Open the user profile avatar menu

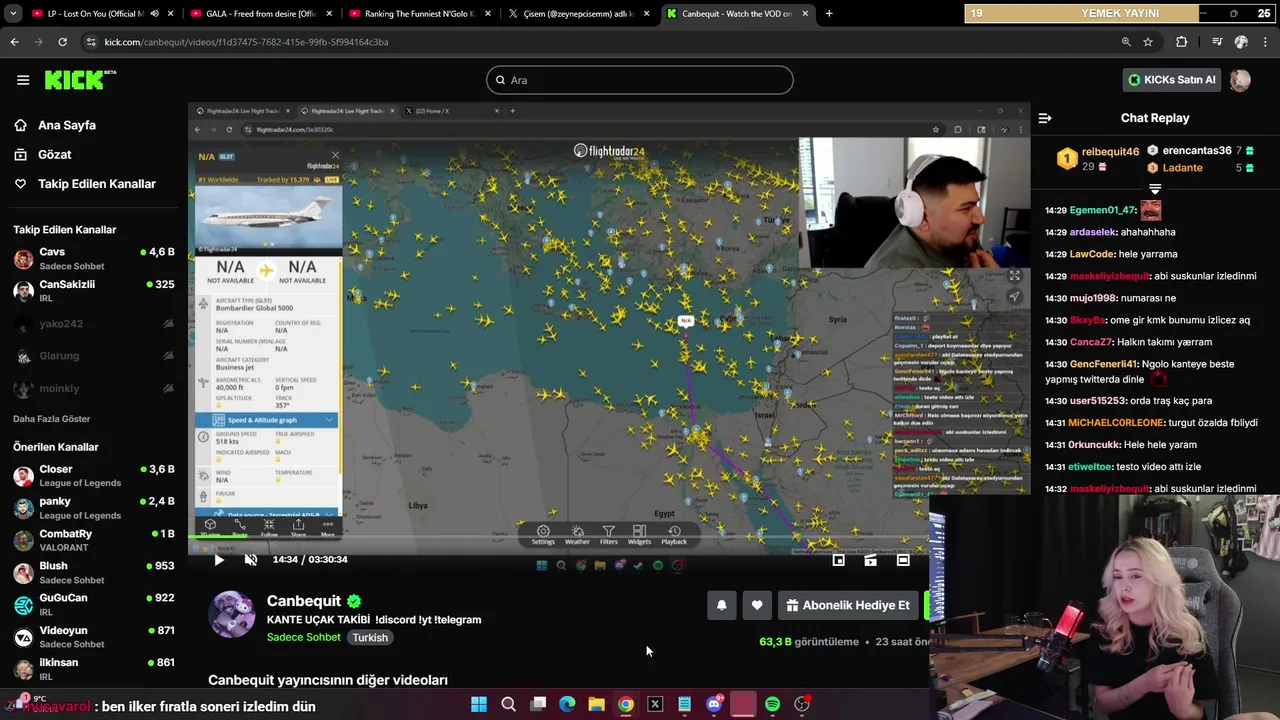tap(1240, 80)
